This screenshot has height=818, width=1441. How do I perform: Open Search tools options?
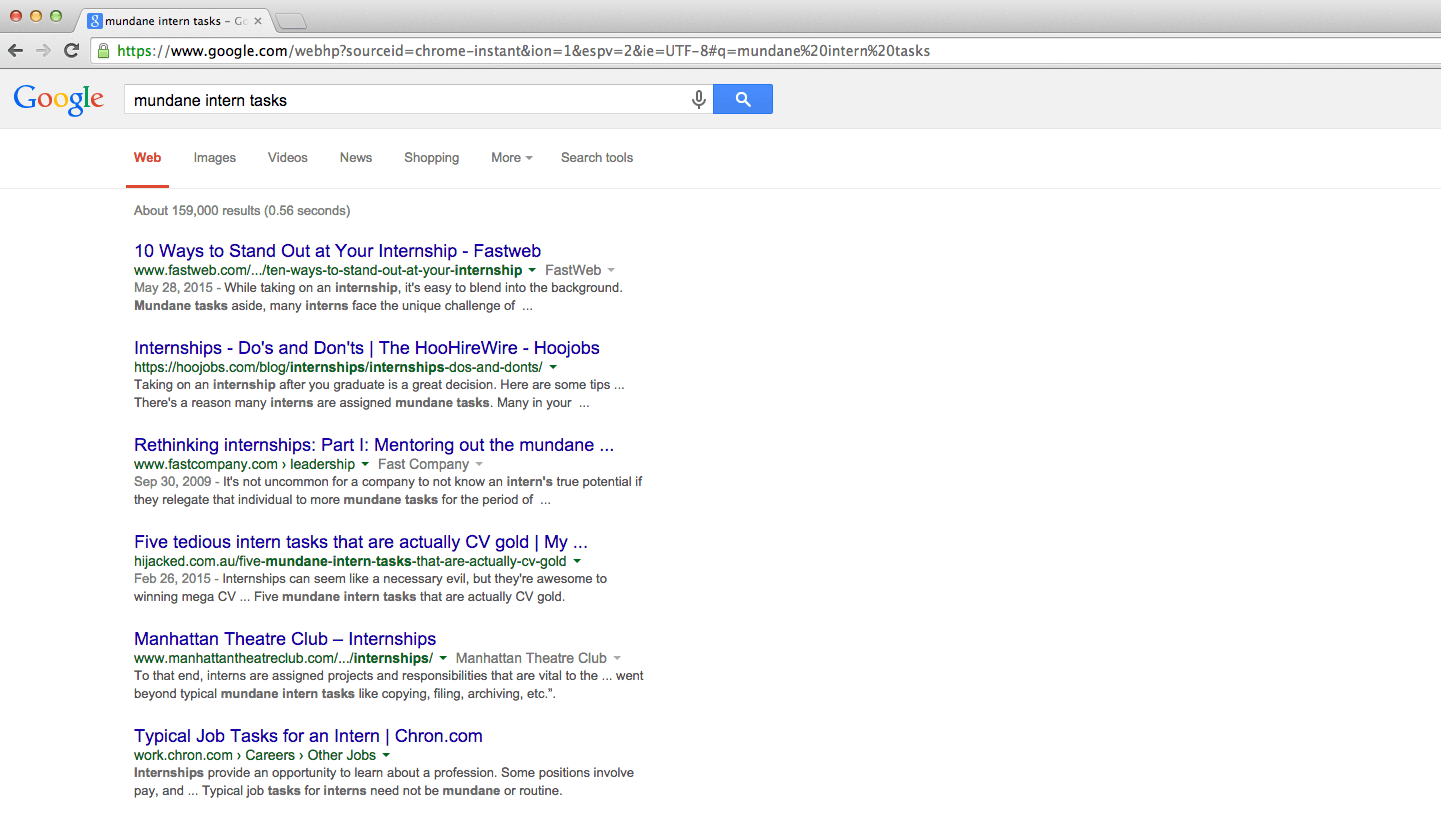[x=597, y=157]
